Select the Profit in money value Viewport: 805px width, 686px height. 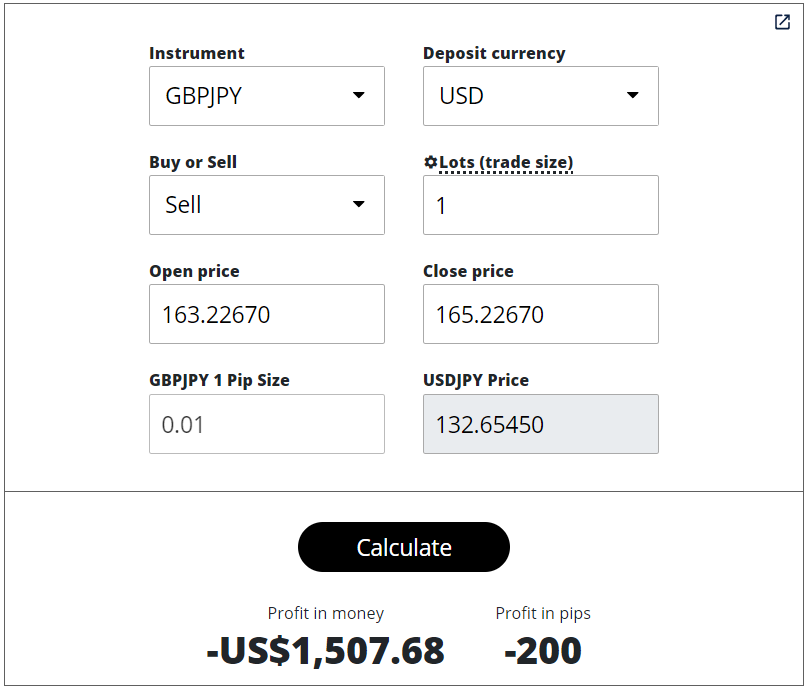click(x=325, y=650)
